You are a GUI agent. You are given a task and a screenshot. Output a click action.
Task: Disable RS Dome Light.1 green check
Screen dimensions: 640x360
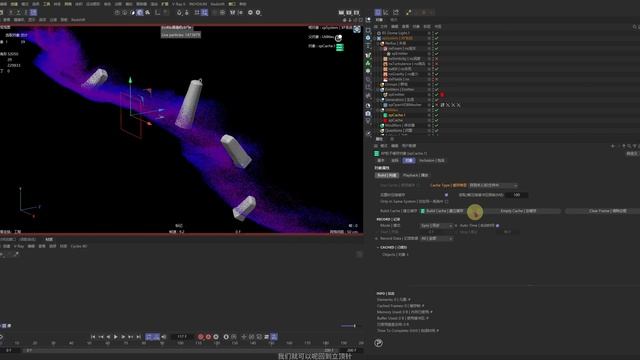click(x=436, y=33)
